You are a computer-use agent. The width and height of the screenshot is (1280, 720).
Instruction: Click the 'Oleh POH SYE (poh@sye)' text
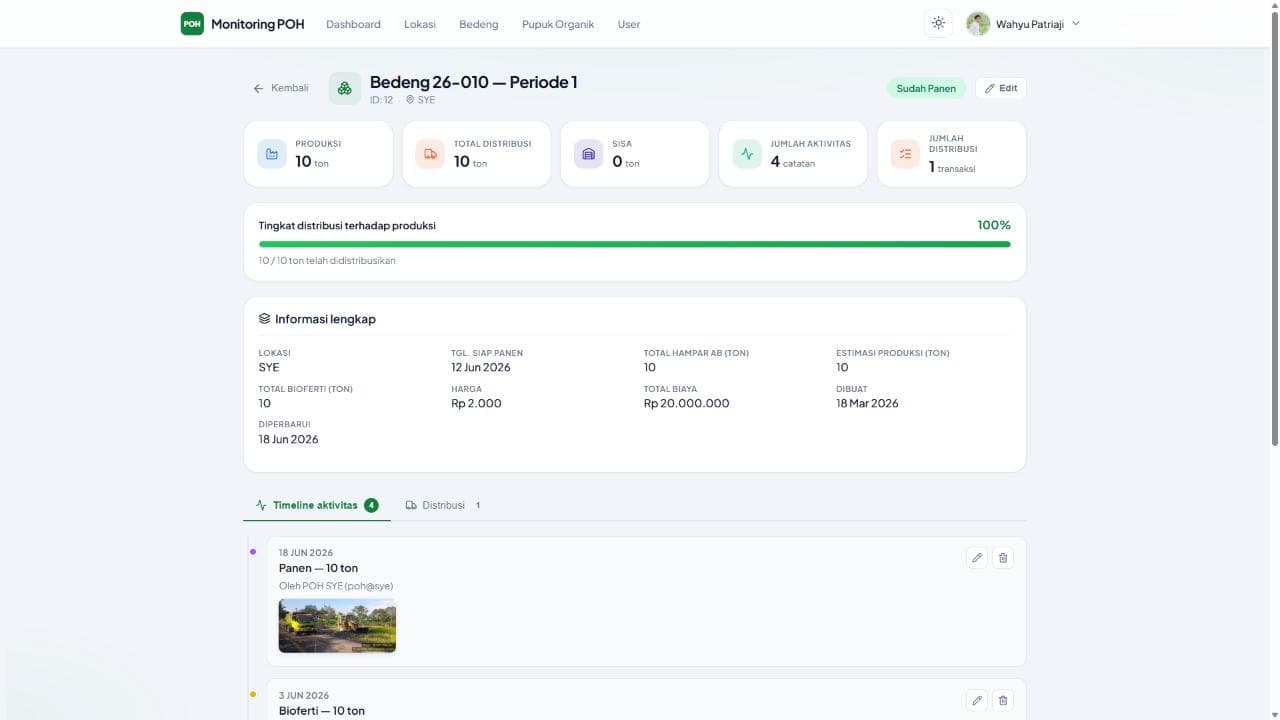point(336,586)
